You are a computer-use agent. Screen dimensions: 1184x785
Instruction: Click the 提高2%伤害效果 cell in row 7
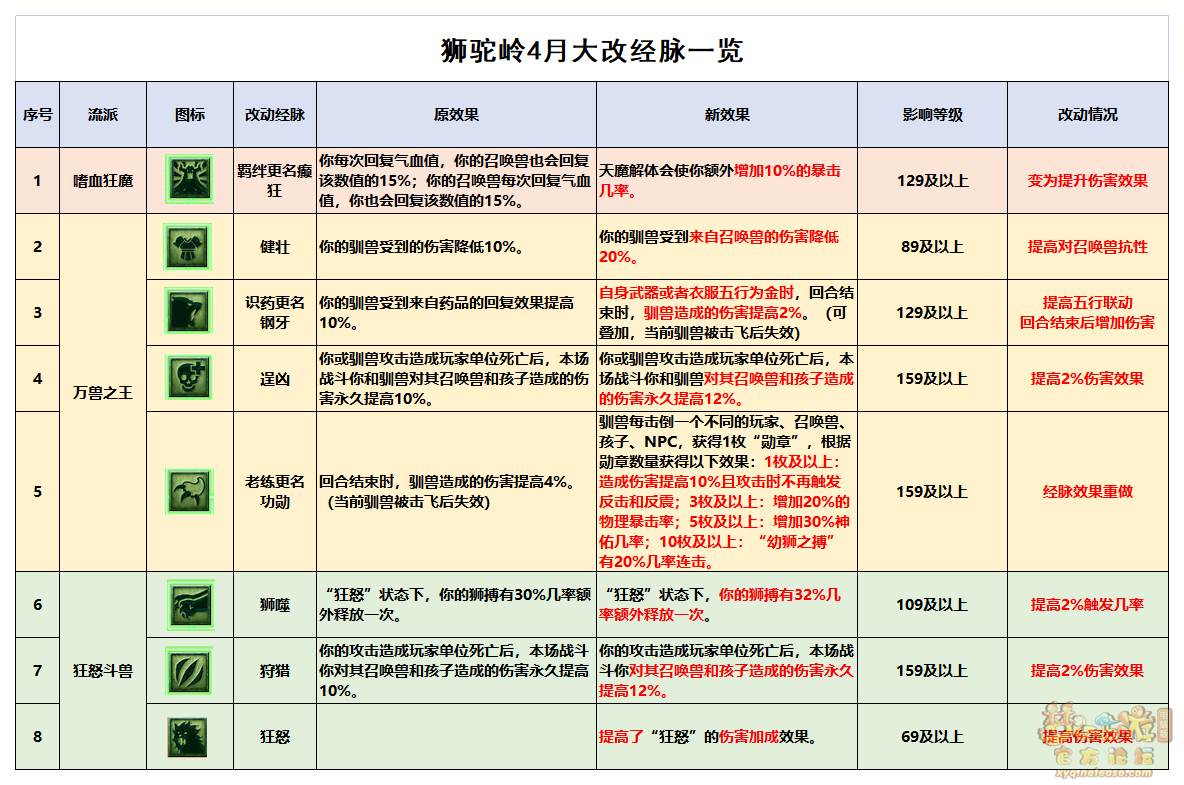click(x=1087, y=670)
